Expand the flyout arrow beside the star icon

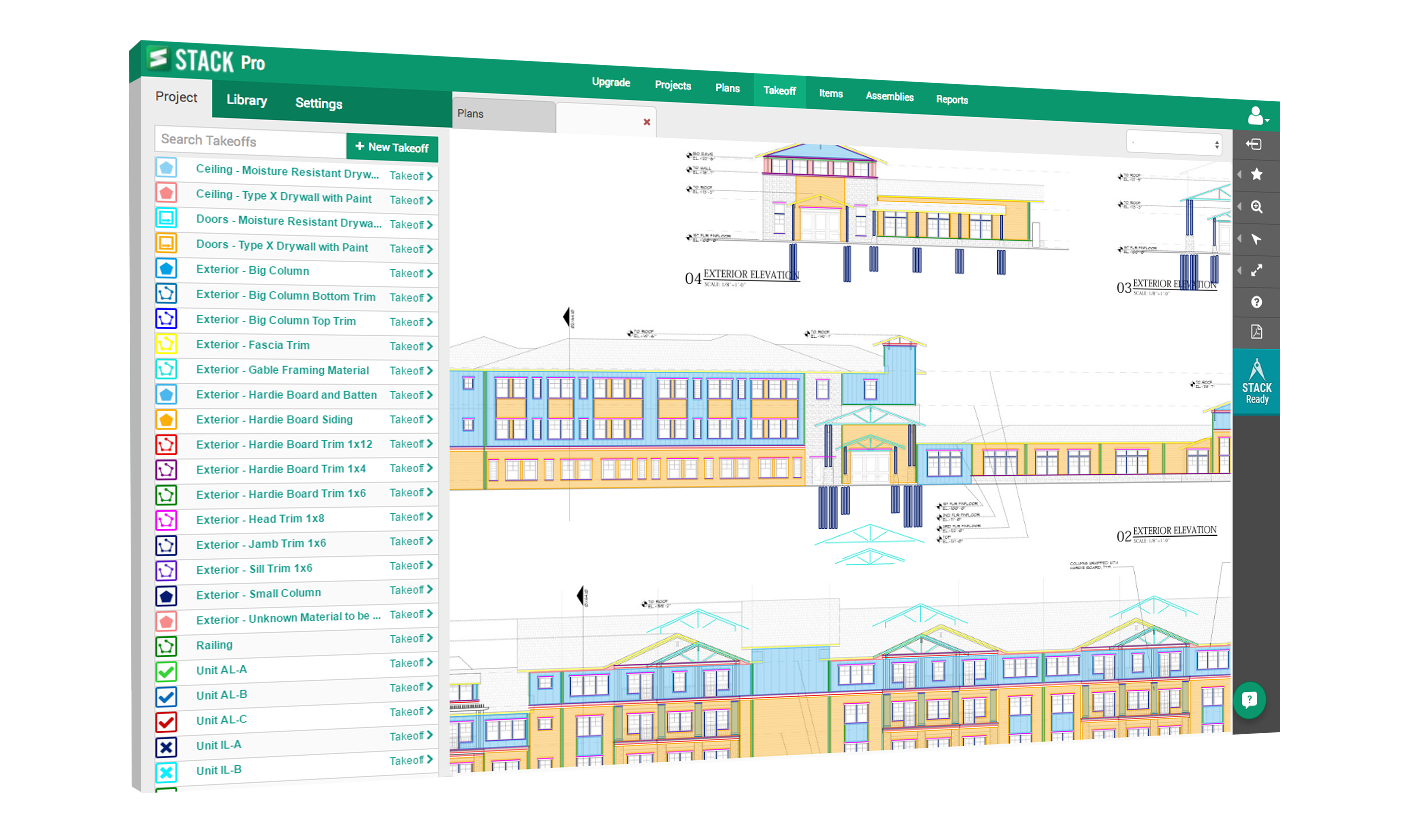[x=1240, y=175]
